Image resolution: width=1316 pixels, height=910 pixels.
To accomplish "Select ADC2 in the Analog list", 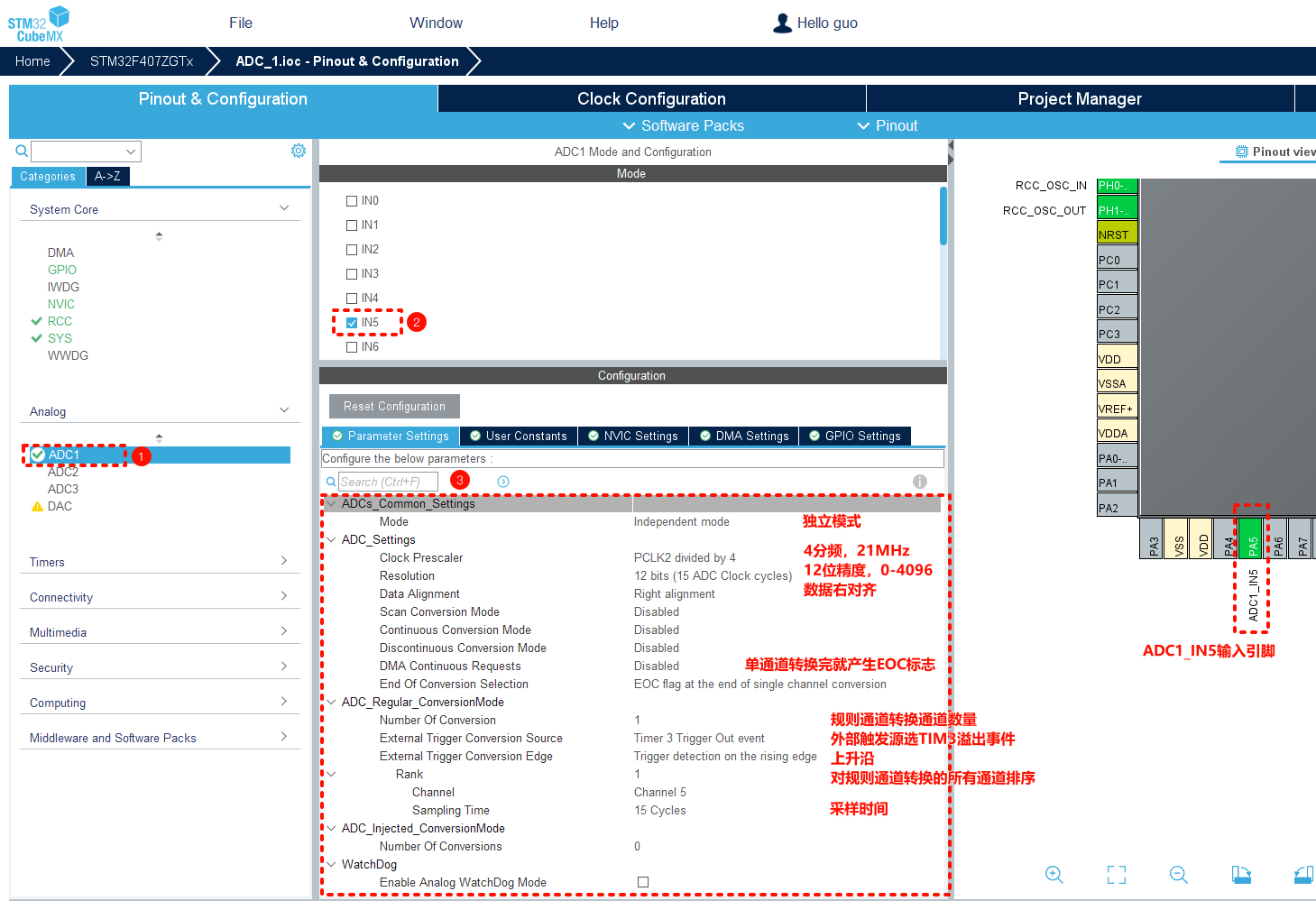I will tap(63, 472).
